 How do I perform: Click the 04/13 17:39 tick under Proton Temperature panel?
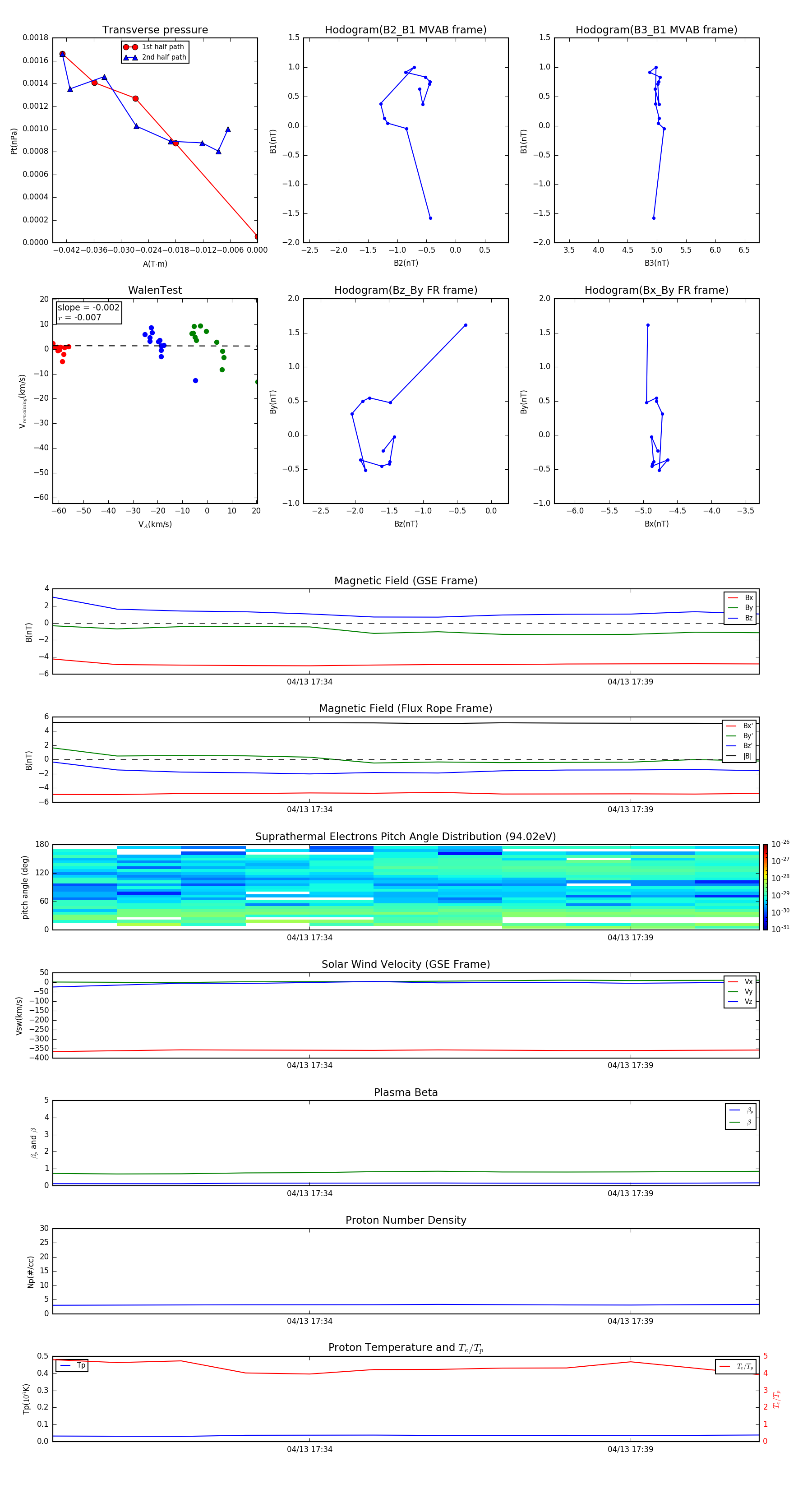tap(631, 1449)
